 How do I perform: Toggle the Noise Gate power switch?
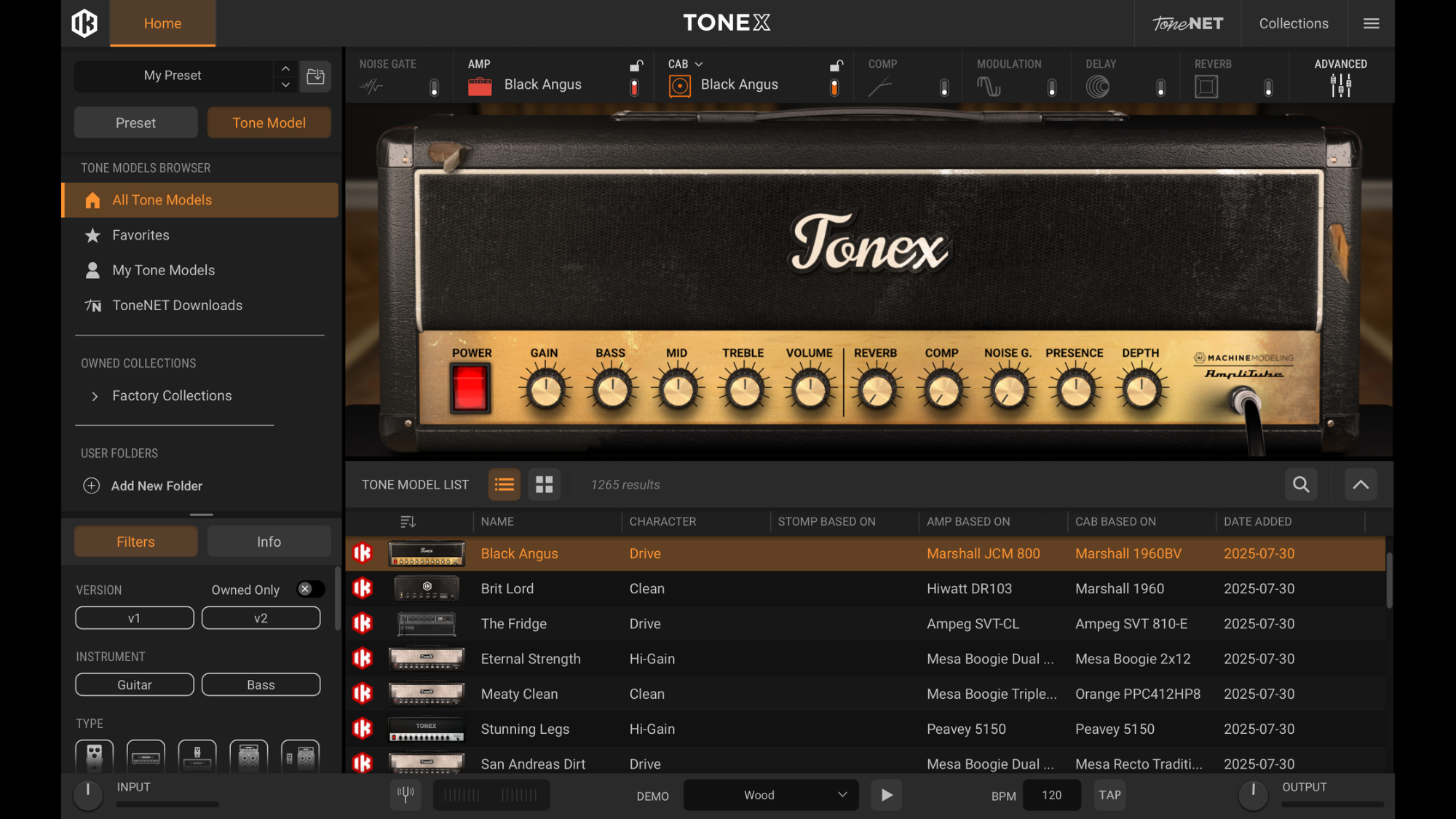pos(435,87)
